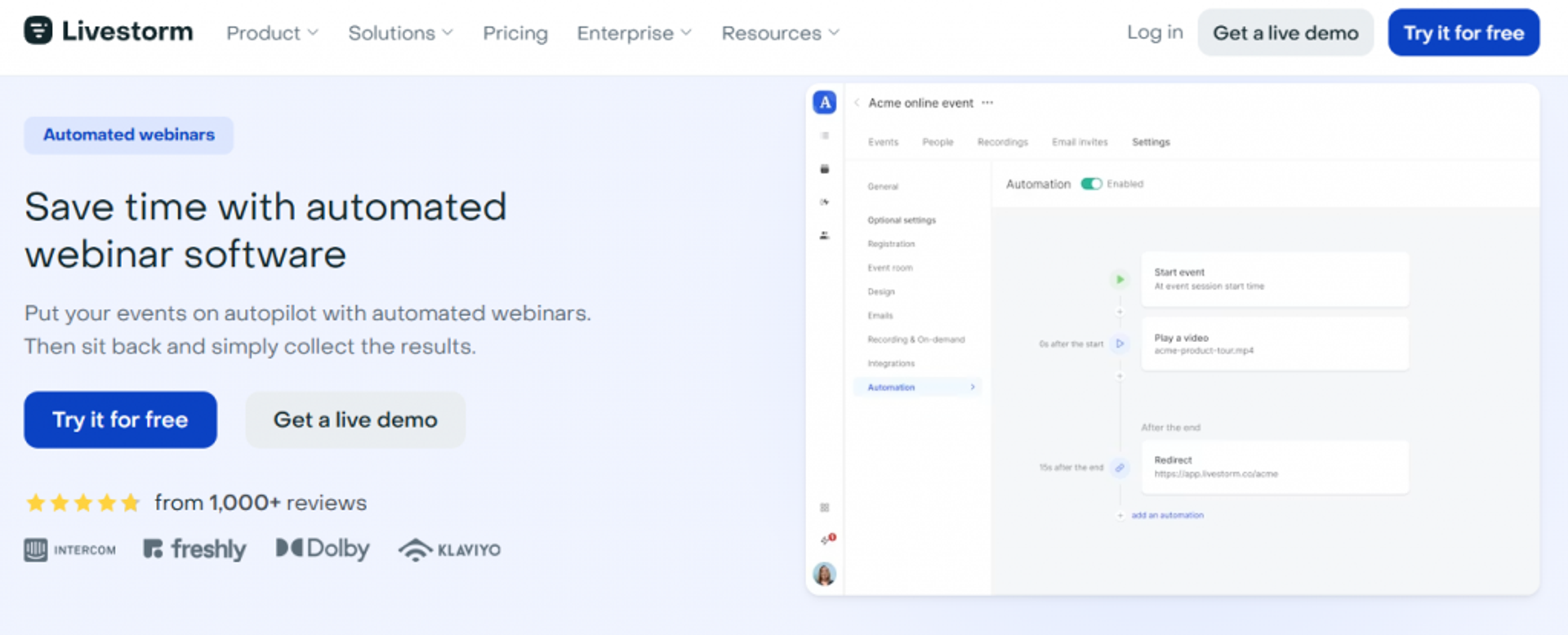Click the five-star rating icons
The height and width of the screenshot is (635, 1568).
point(82,503)
